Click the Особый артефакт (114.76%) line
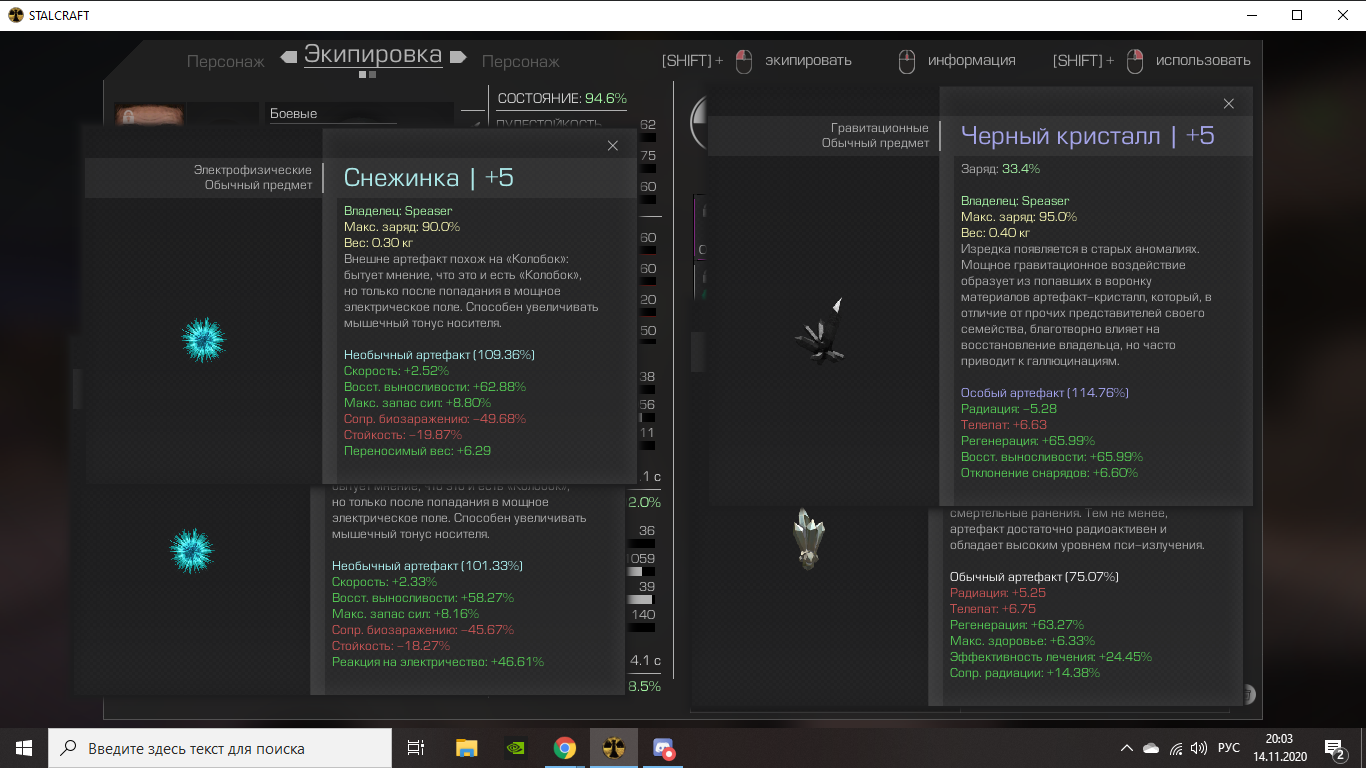 tap(1045, 393)
